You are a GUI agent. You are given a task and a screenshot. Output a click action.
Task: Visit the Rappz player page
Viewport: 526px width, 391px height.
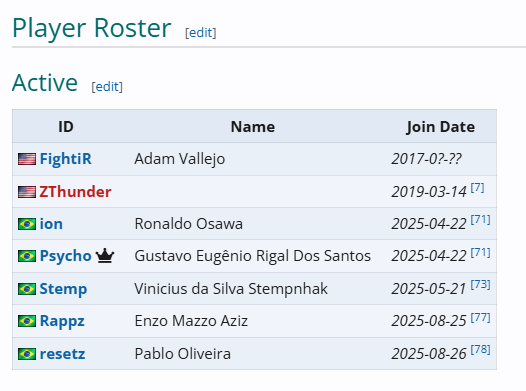click(x=62, y=321)
